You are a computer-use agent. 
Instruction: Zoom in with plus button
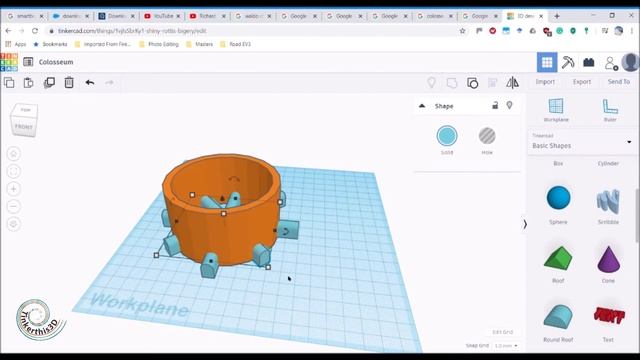point(13,189)
